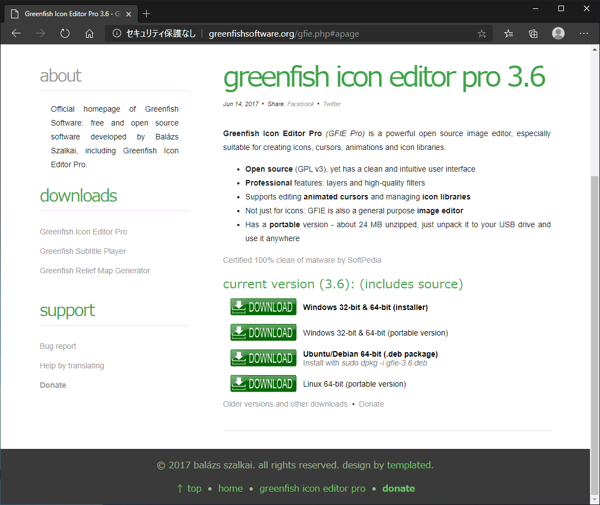Download Ubuntu/Debian 64-bit .deb package

(x=263, y=358)
